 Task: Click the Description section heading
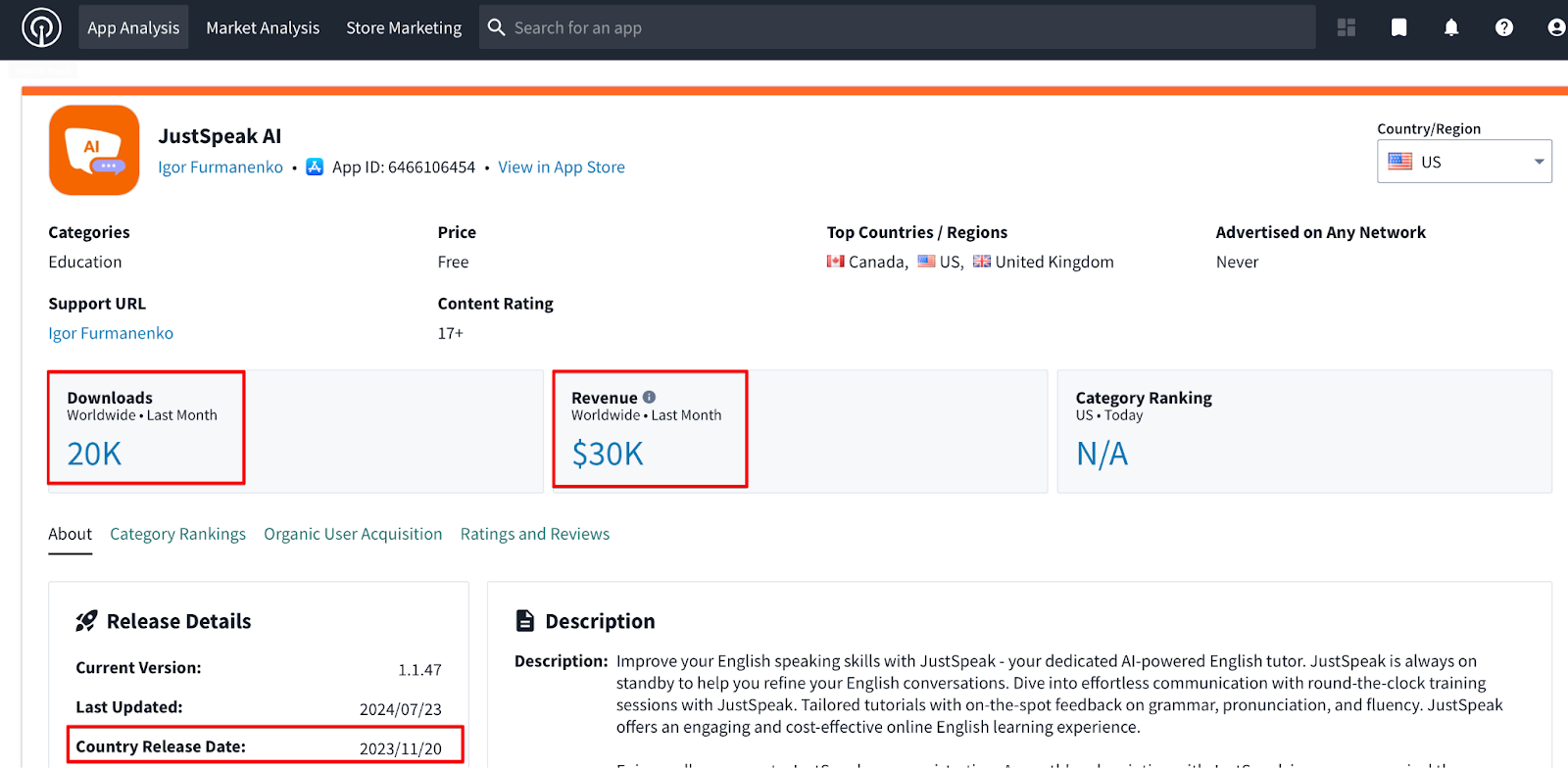point(600,621)
